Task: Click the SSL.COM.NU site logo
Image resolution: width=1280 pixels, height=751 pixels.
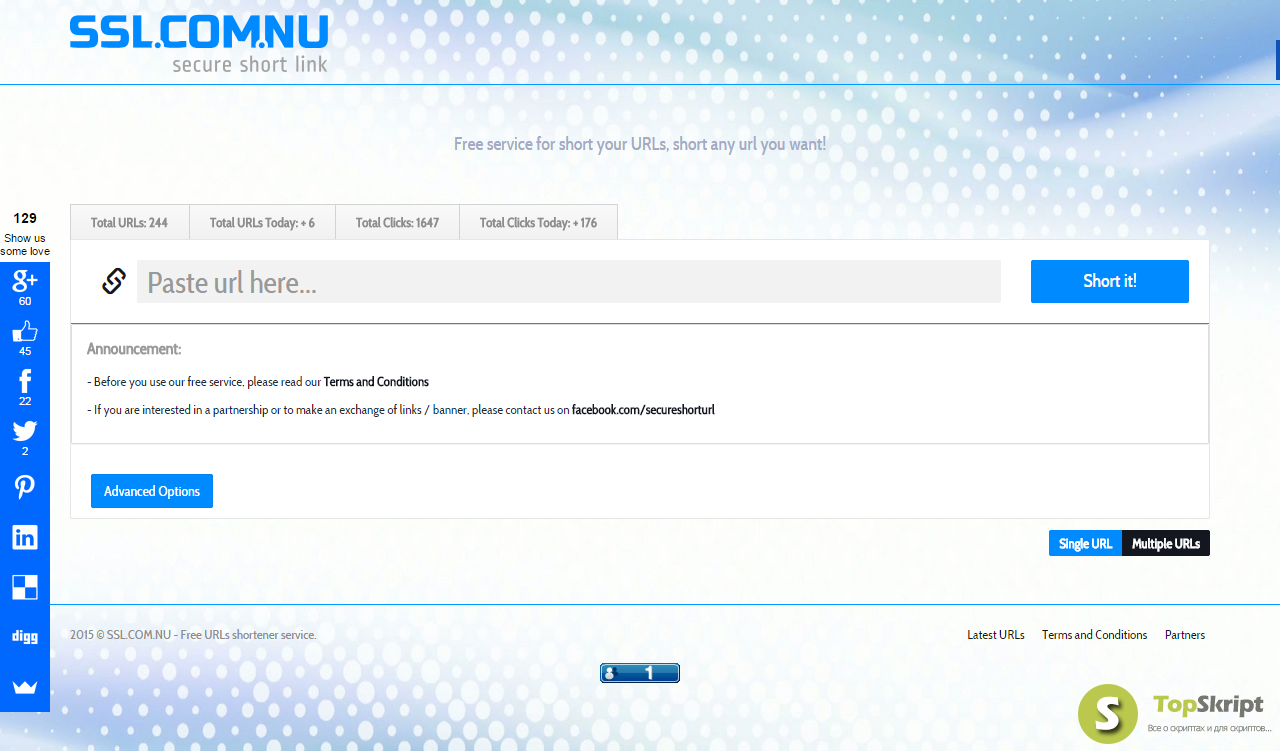Action: (198, 44)
